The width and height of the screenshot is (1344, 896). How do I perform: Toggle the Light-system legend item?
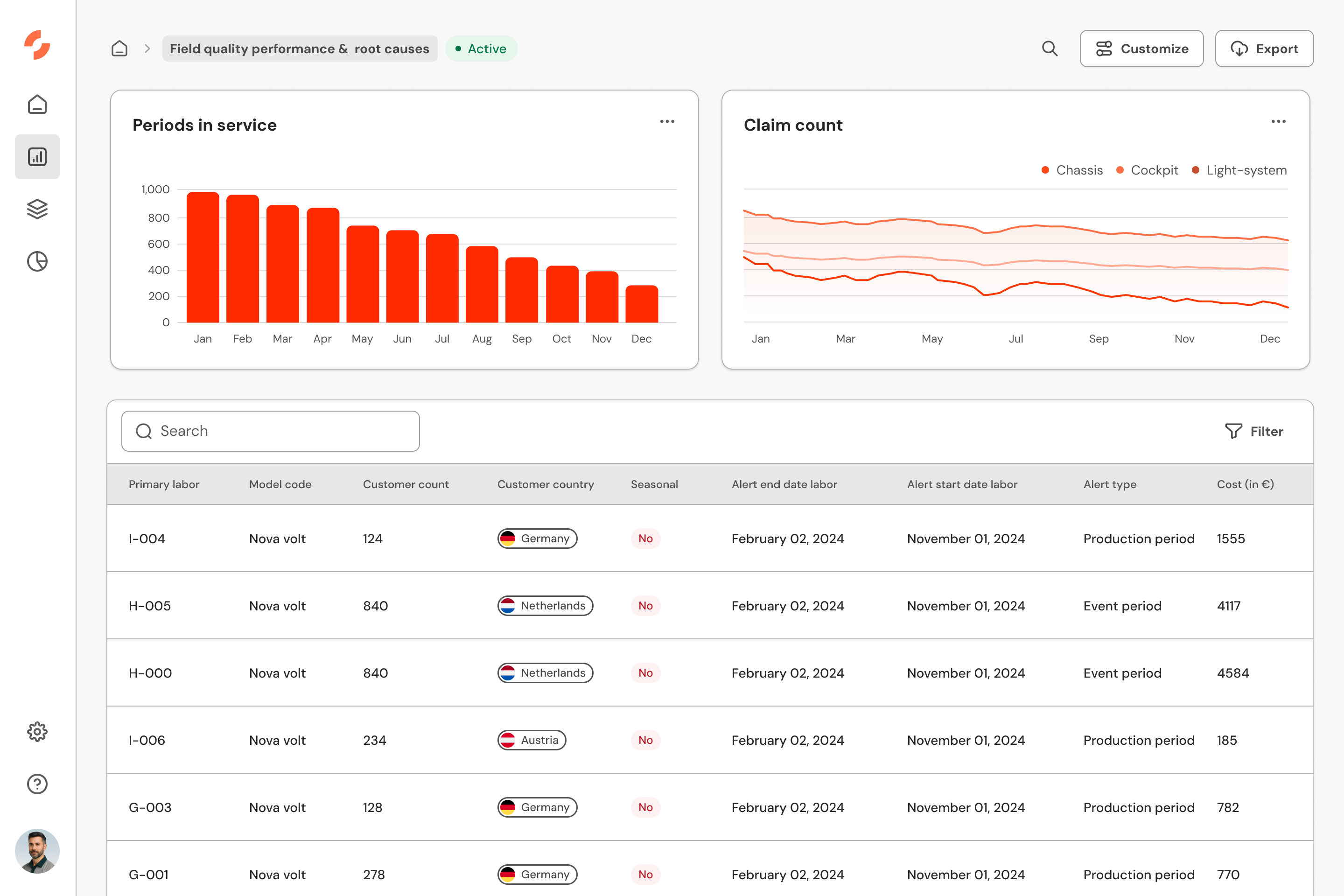(x=1239, y=170)
